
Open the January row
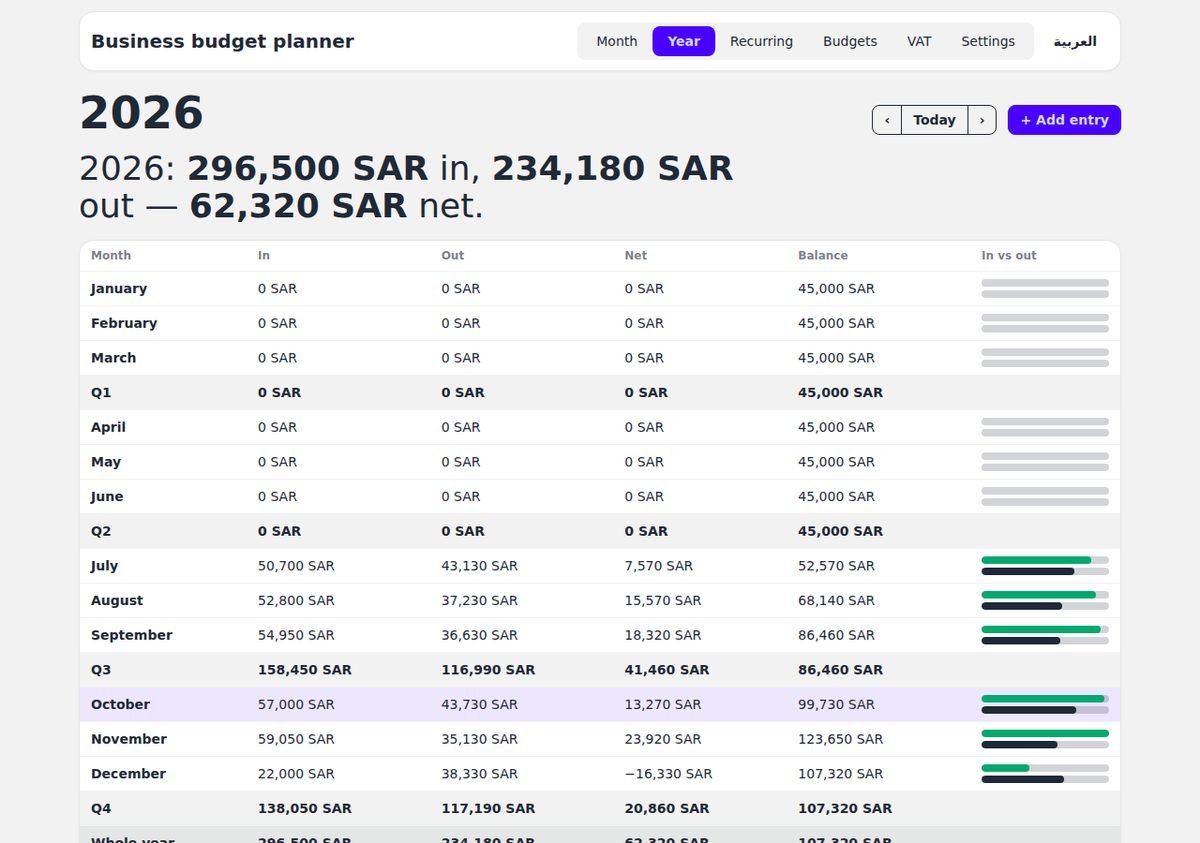600,289
